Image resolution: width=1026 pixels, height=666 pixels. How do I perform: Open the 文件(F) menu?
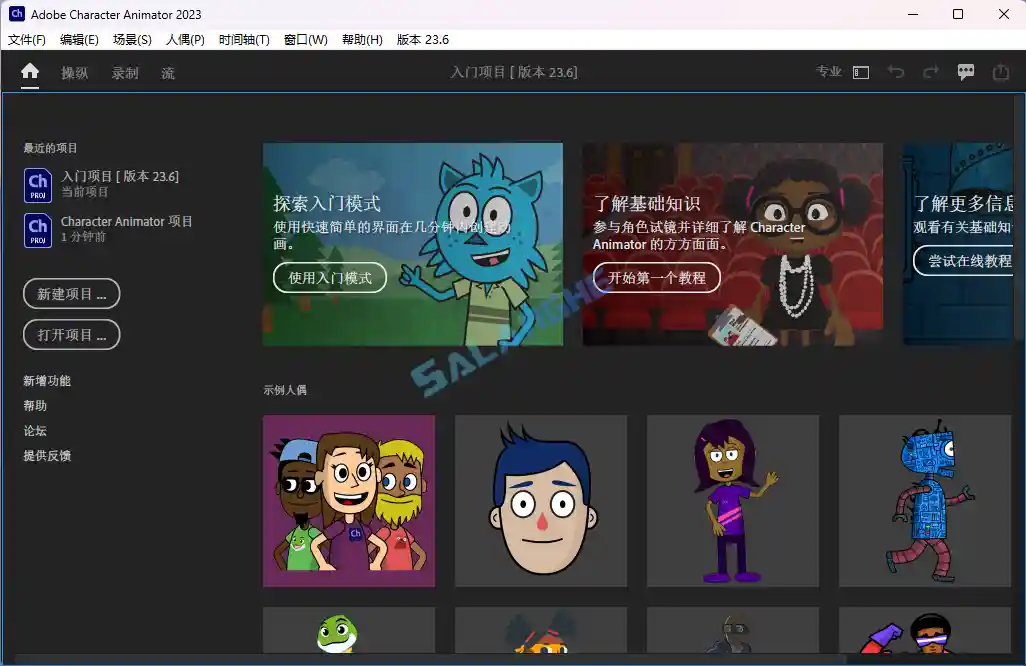27,40
